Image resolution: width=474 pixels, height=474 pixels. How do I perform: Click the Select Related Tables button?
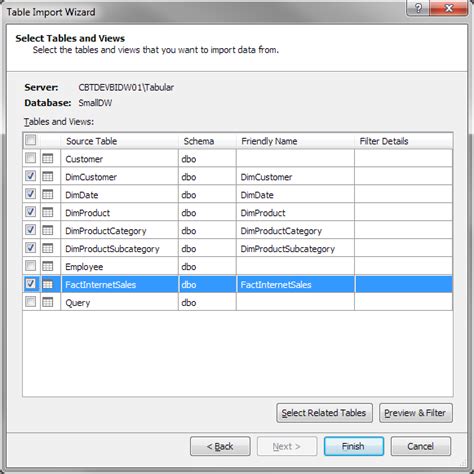coord(324,413)
